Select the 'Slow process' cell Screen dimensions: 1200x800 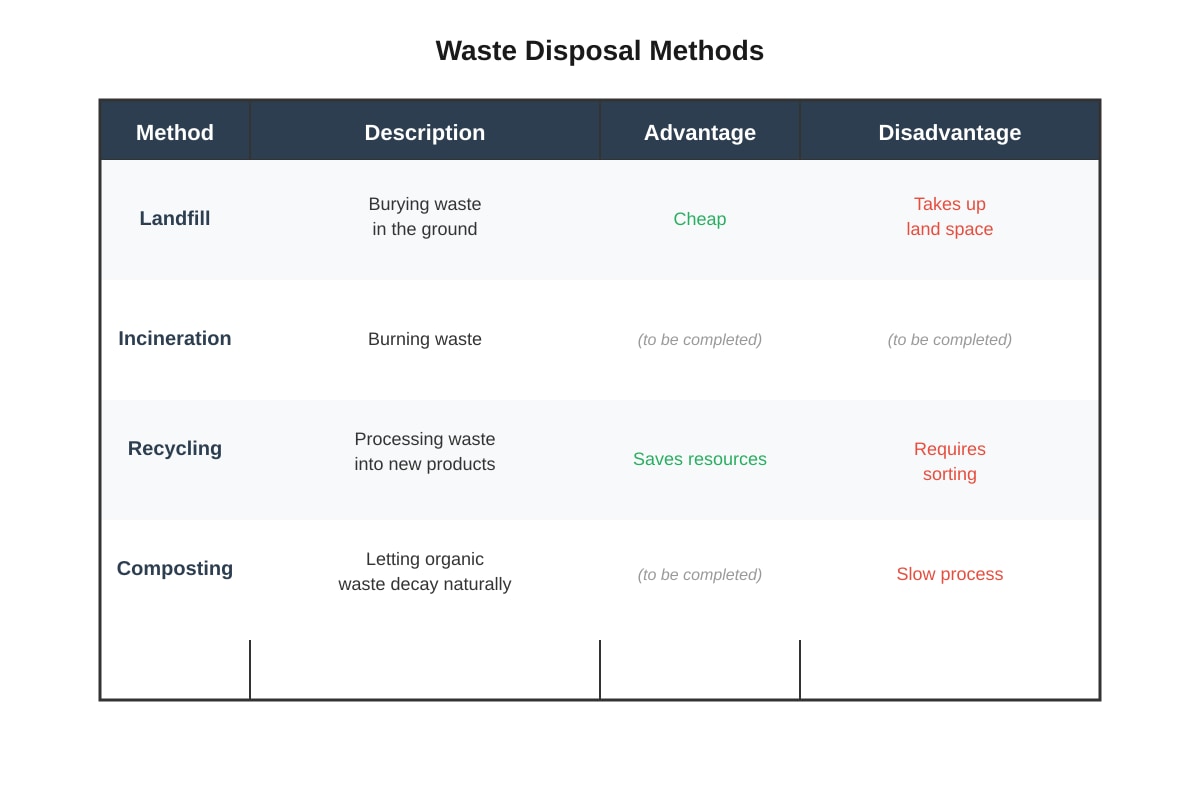(x=950, y=574)
